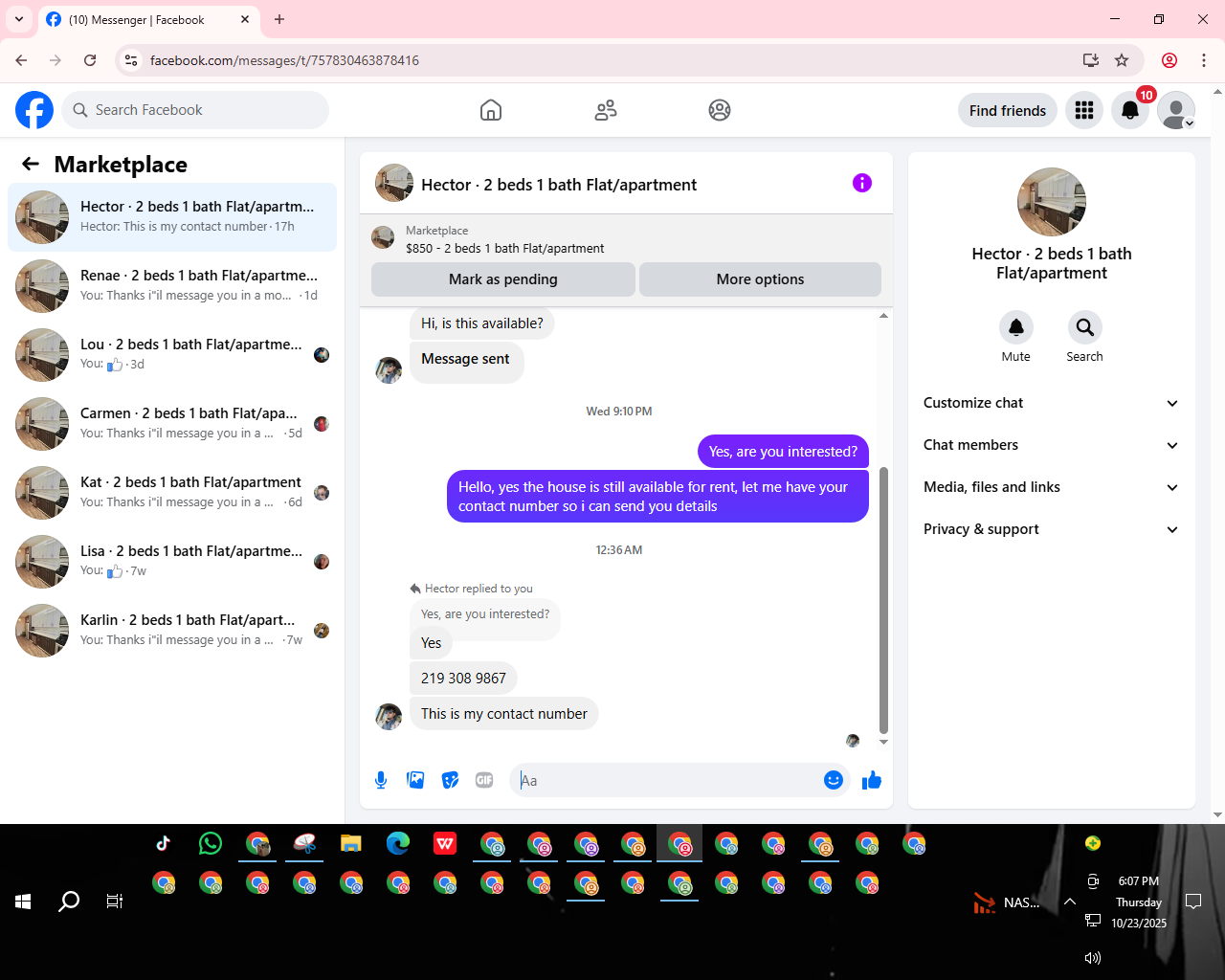The image size is (1225, 980).
Task: Open Windows taskbar search
Action: (x=69, y=901)
